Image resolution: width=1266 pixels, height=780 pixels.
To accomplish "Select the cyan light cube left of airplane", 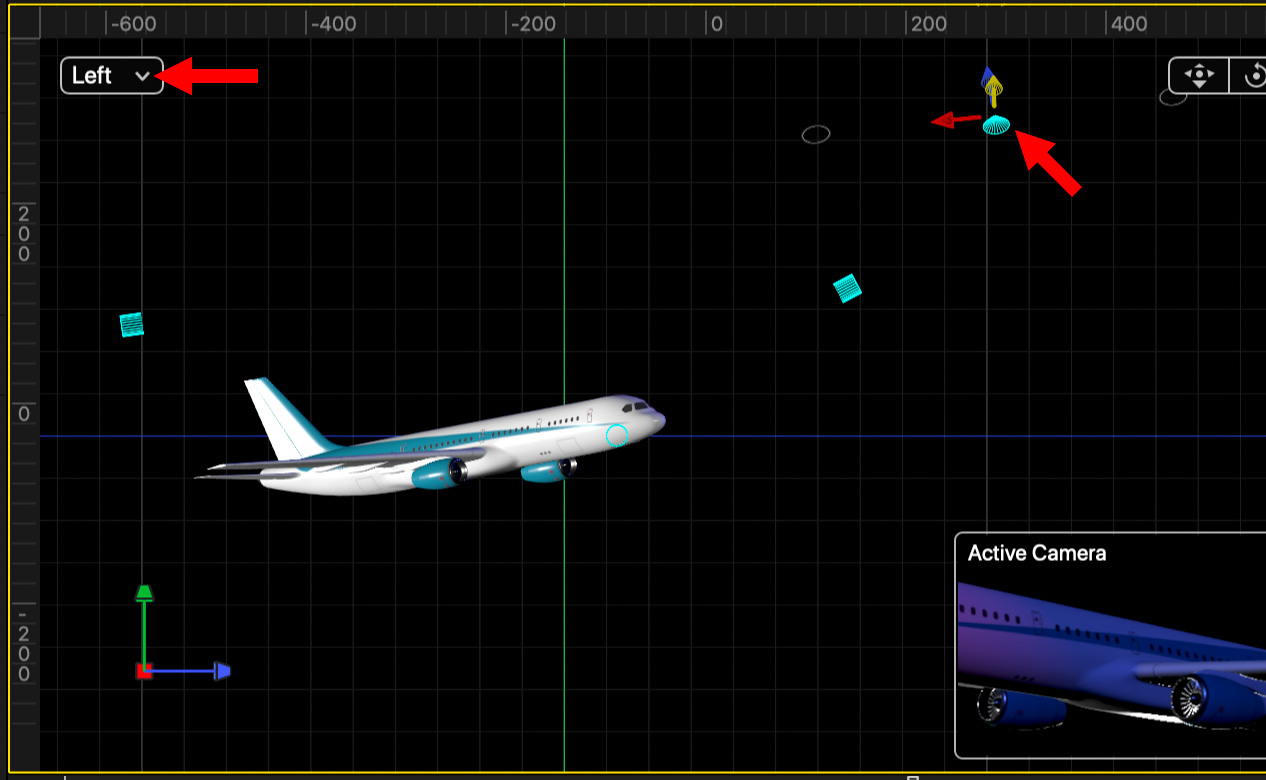I will coord(131,324).
